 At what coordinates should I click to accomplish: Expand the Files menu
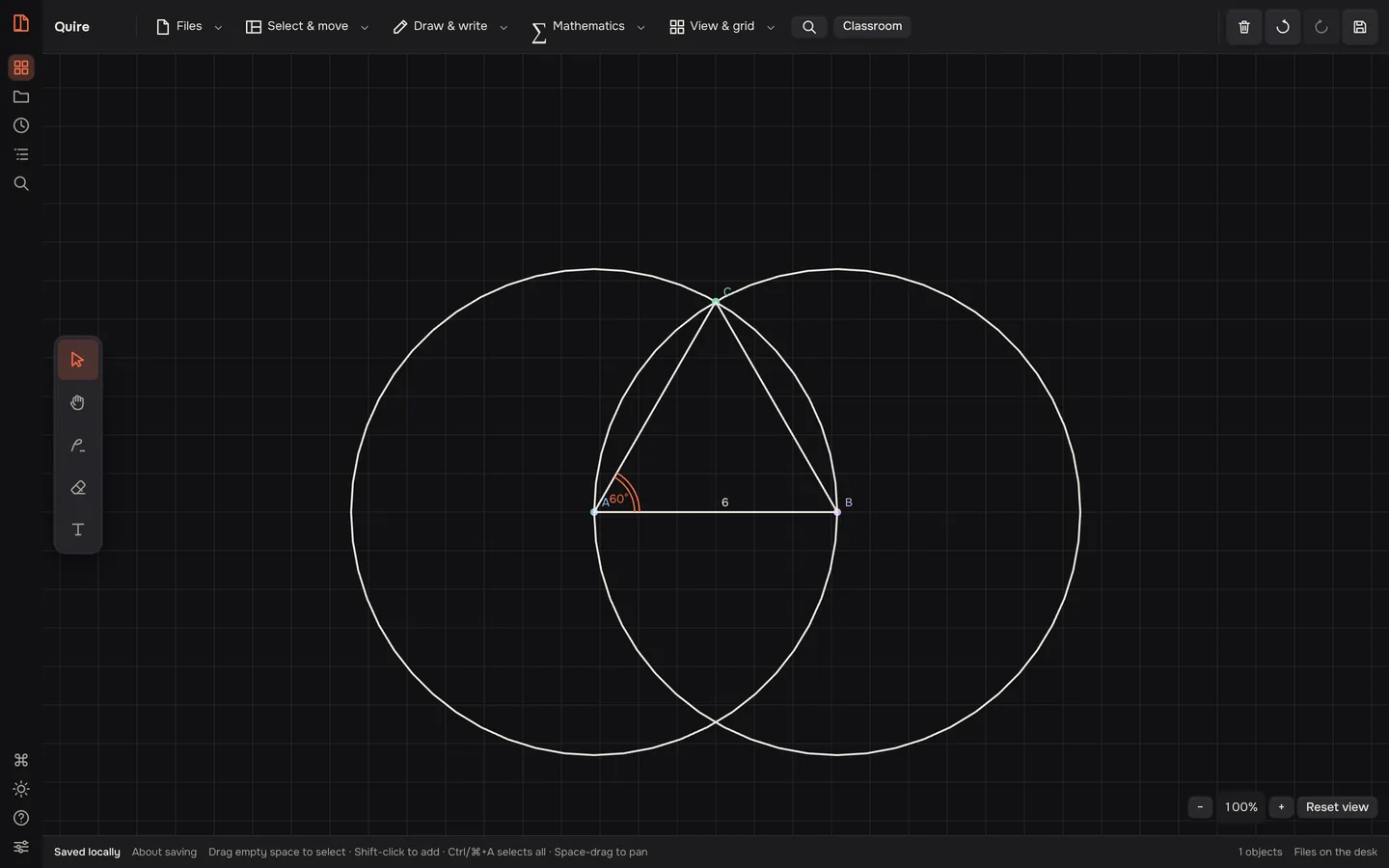coord(189,27)
